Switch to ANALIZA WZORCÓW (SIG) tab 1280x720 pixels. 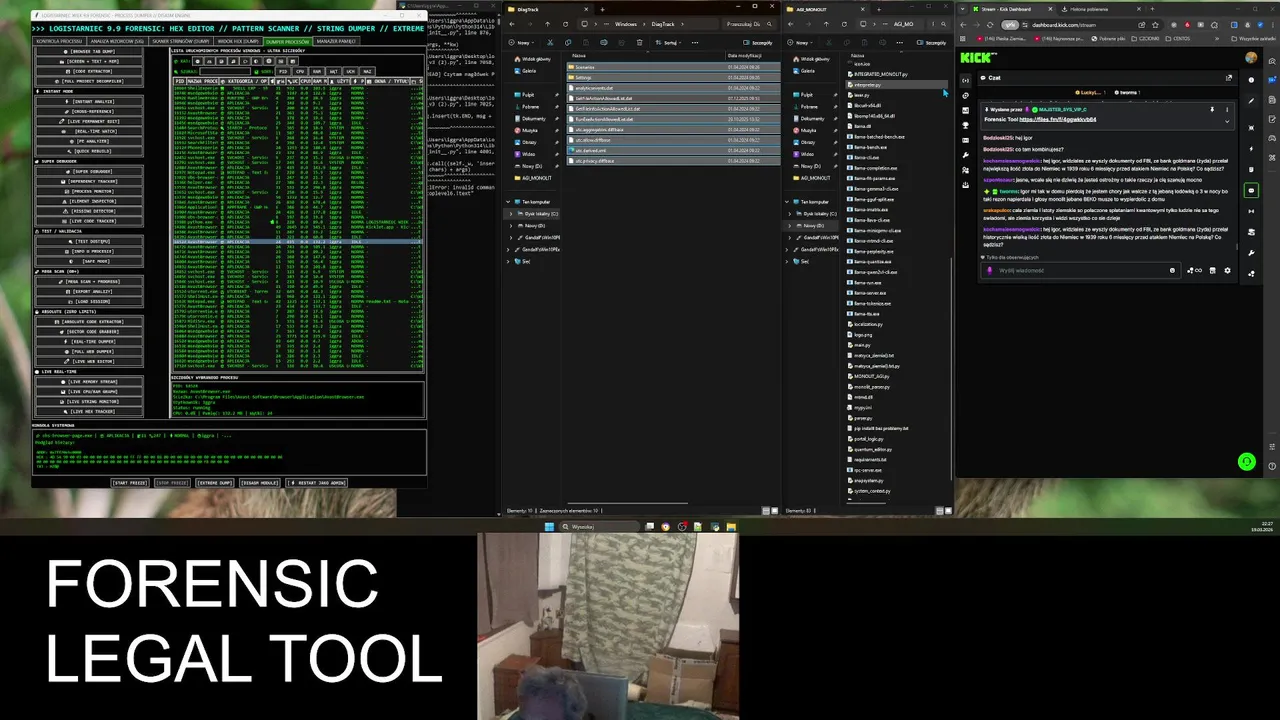point(117,41)
